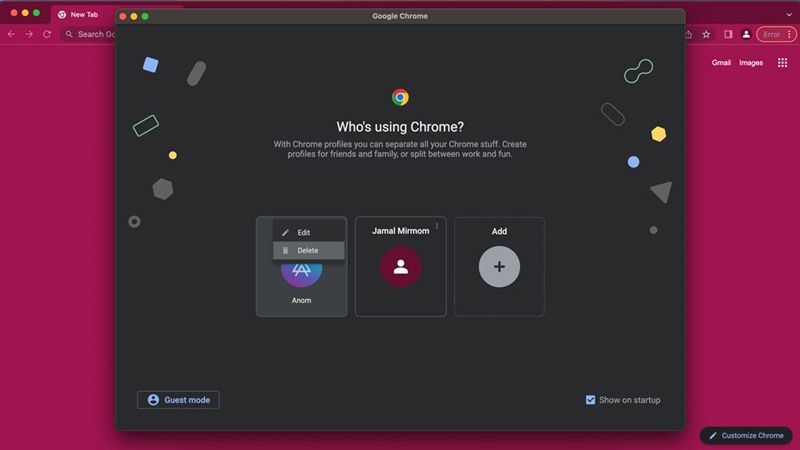Image resolution: width=800 pixels, height=450 pixels.
Task: Open the Jamal Mirmom card three-dot menu
Action: (437, 226)
